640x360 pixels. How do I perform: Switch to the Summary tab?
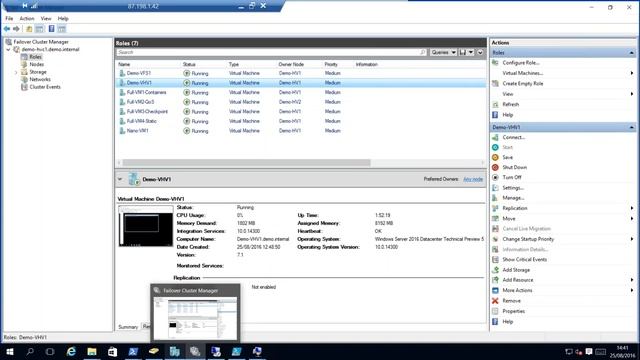pyautogui.click(x=128, y=327)
